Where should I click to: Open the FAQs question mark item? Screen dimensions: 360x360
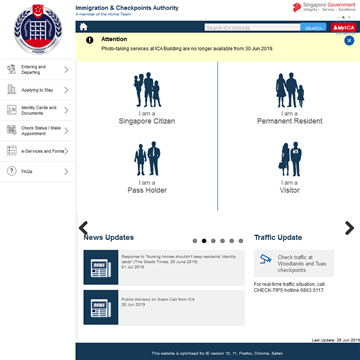38,171
